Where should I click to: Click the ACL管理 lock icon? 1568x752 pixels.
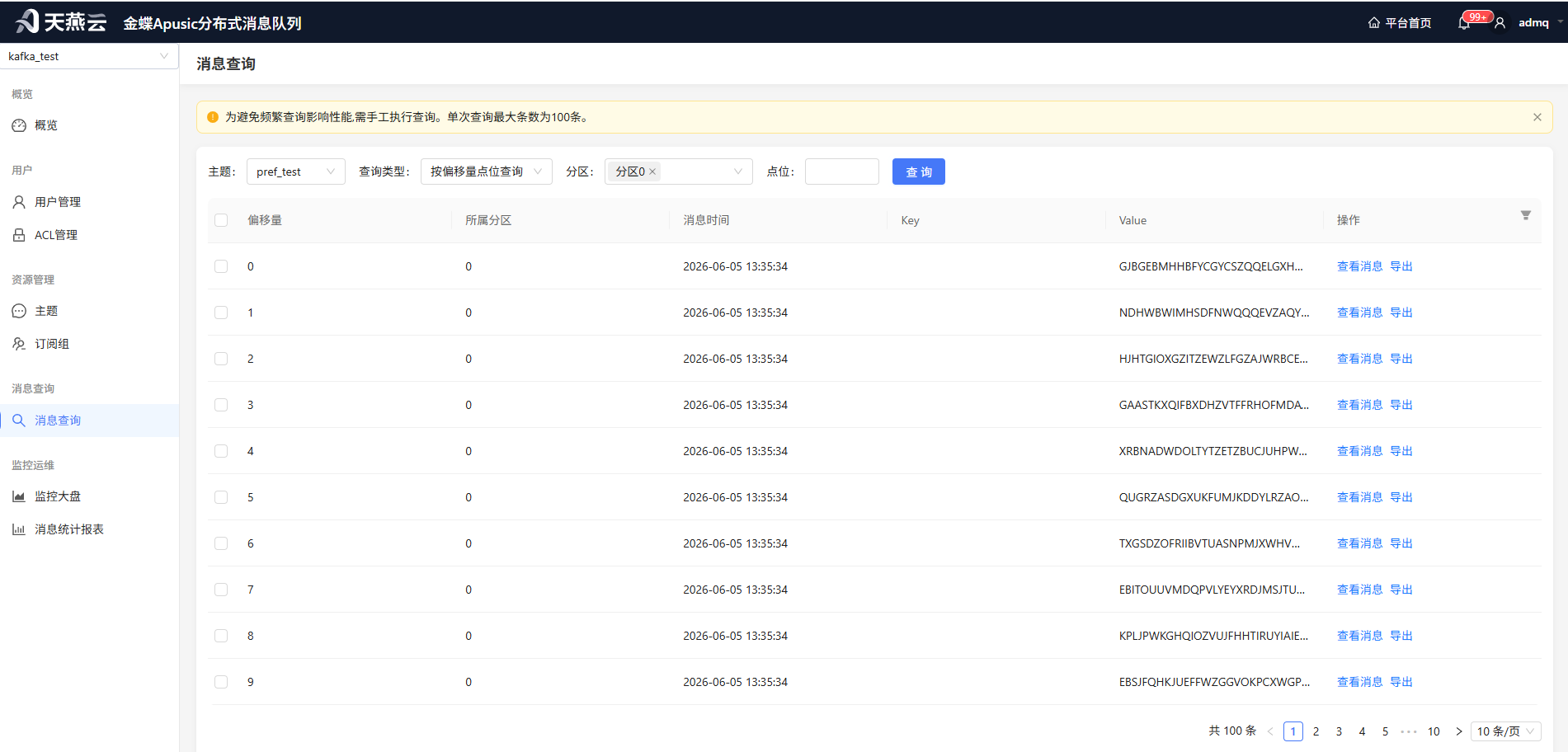point(19,235)
